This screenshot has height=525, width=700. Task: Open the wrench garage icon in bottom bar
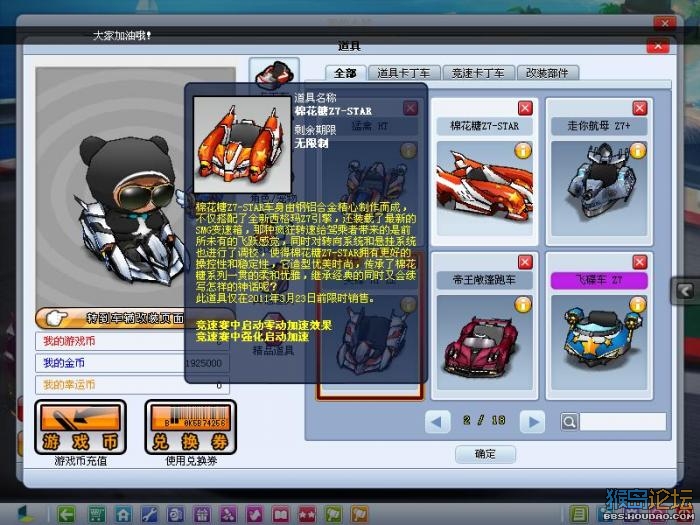click(149, 514)
